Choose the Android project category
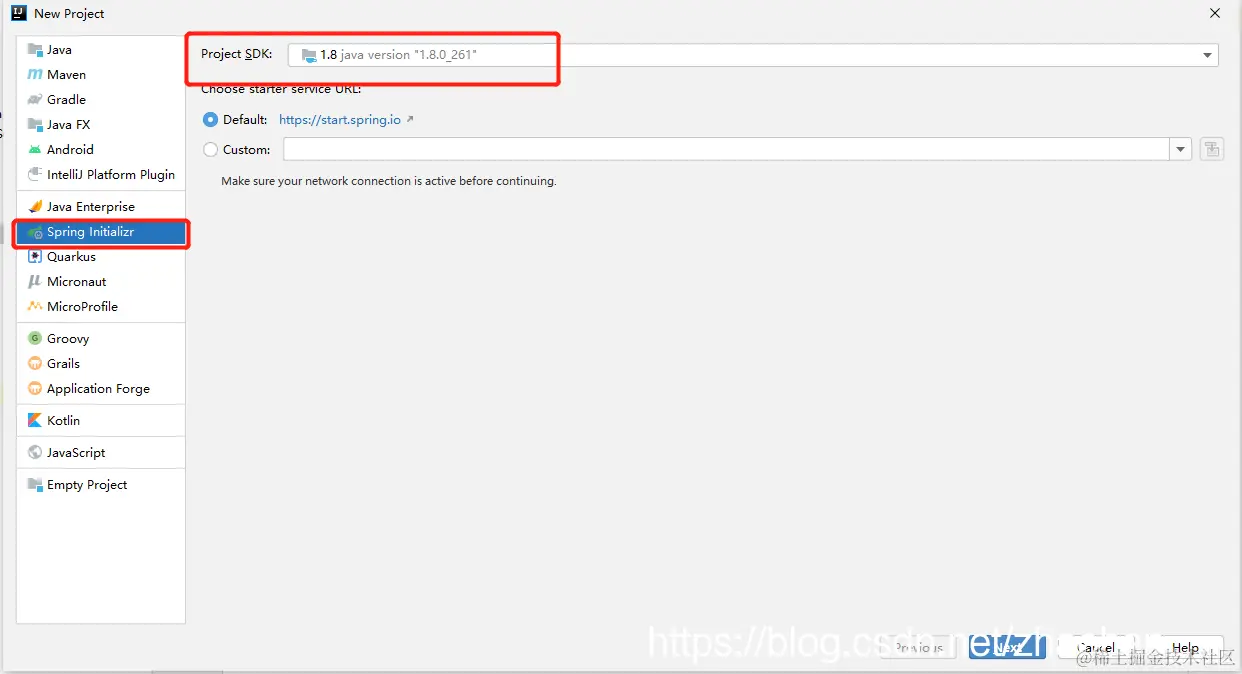The width and height of the screenshot is (1242, 674). pos(101,150)
